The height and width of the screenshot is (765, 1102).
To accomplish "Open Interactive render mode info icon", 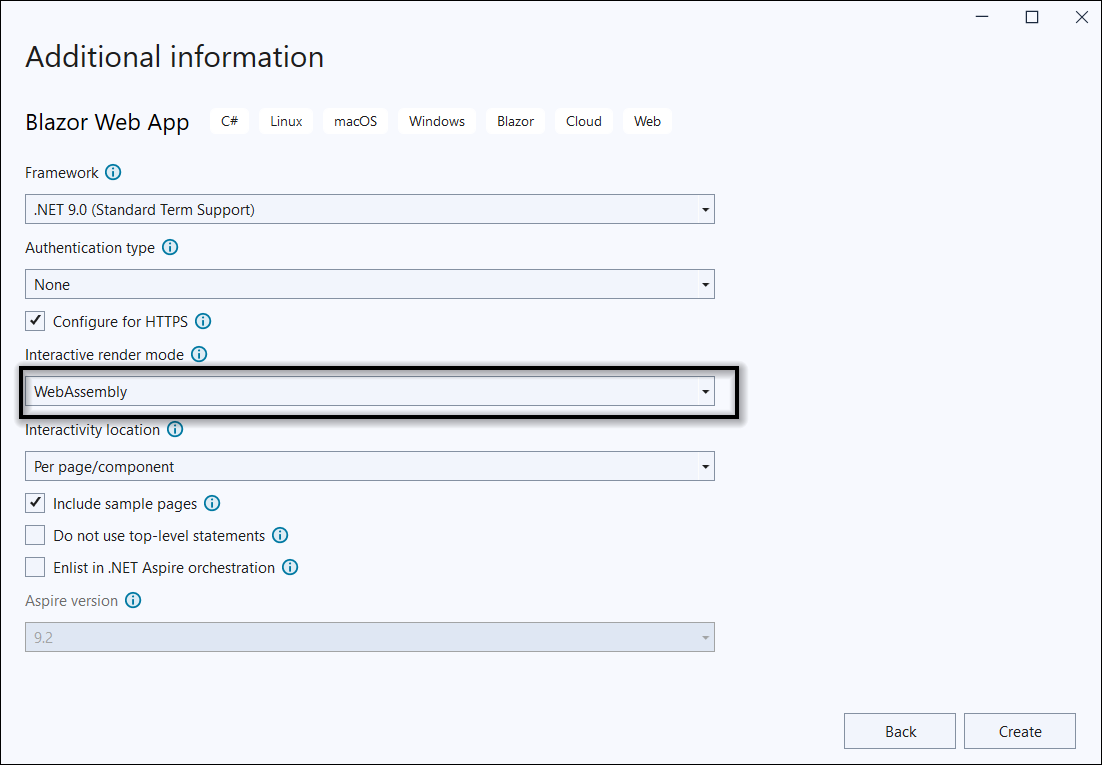I will [x=199, y=354].
